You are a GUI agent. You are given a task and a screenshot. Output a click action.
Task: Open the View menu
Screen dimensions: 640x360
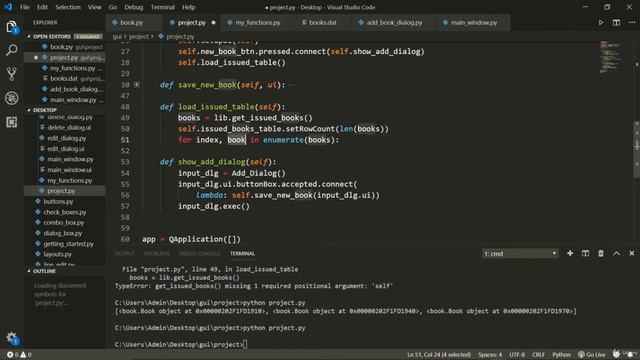(94, 7)
